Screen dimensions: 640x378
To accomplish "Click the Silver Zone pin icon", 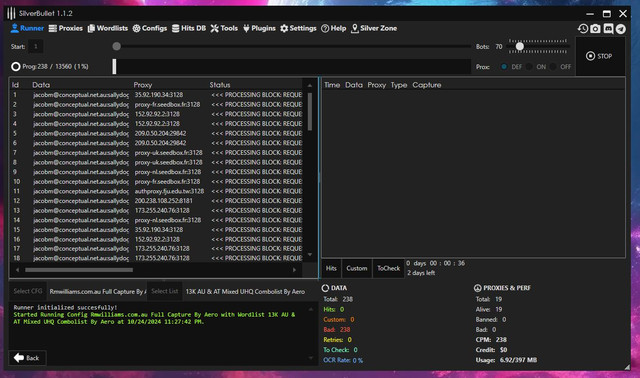I will [x=355, y=28].
